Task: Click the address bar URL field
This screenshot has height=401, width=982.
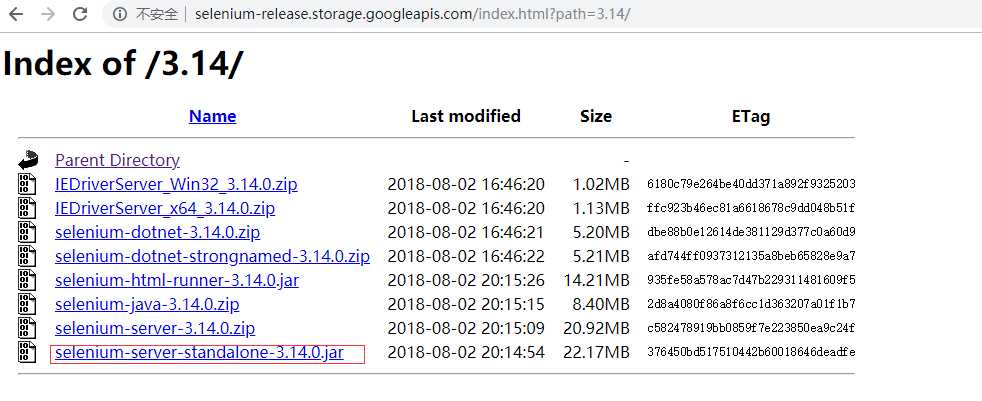Action: coord(412,14)
